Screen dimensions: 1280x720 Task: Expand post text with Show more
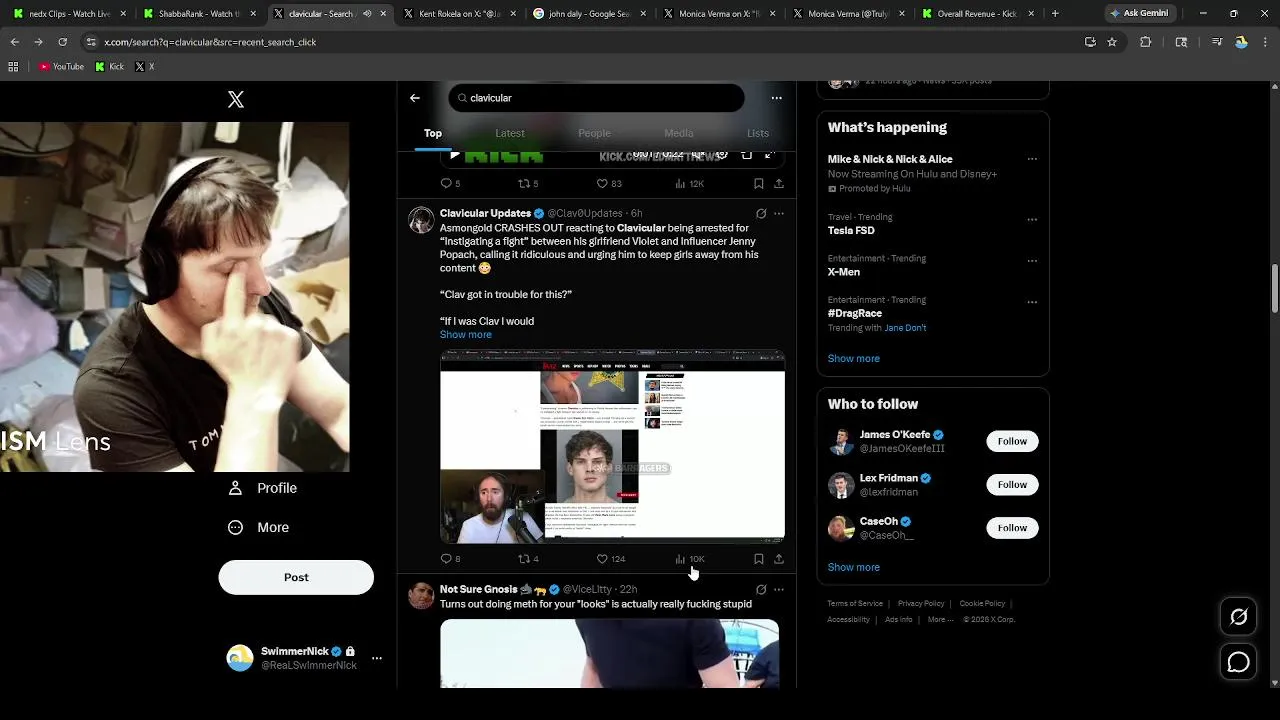466,335
